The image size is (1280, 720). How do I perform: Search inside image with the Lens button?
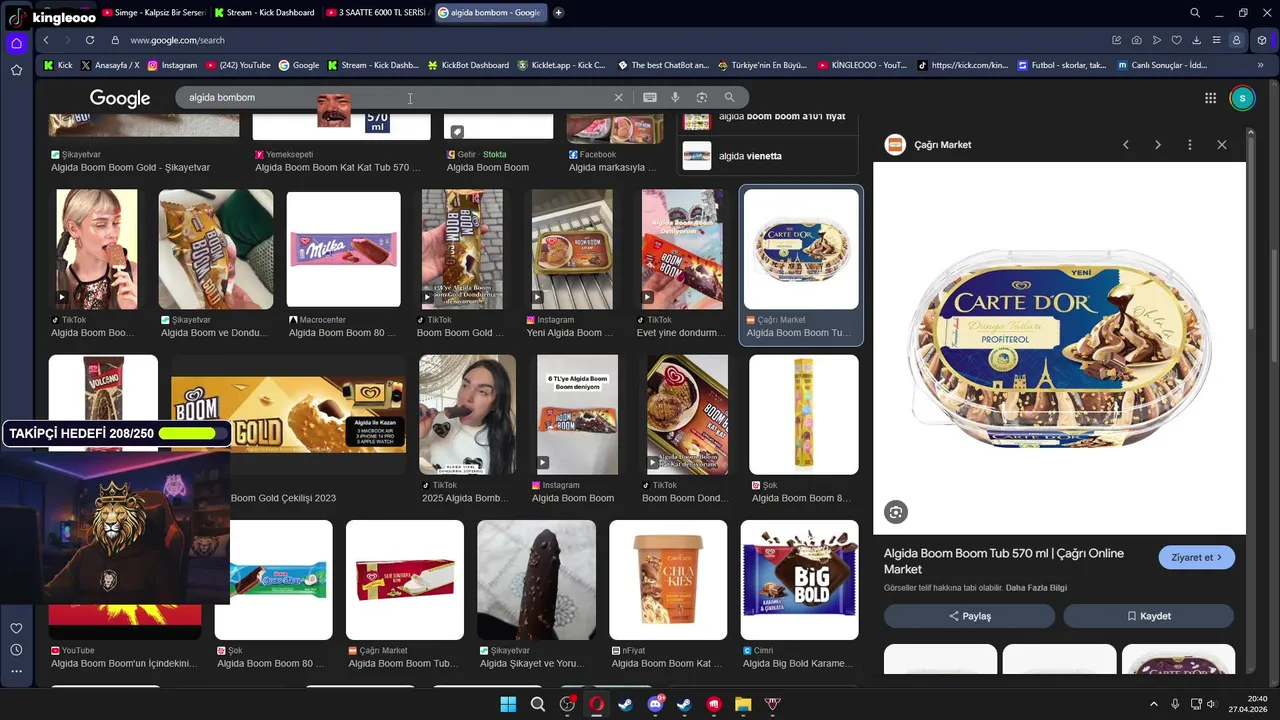[896, 512]
